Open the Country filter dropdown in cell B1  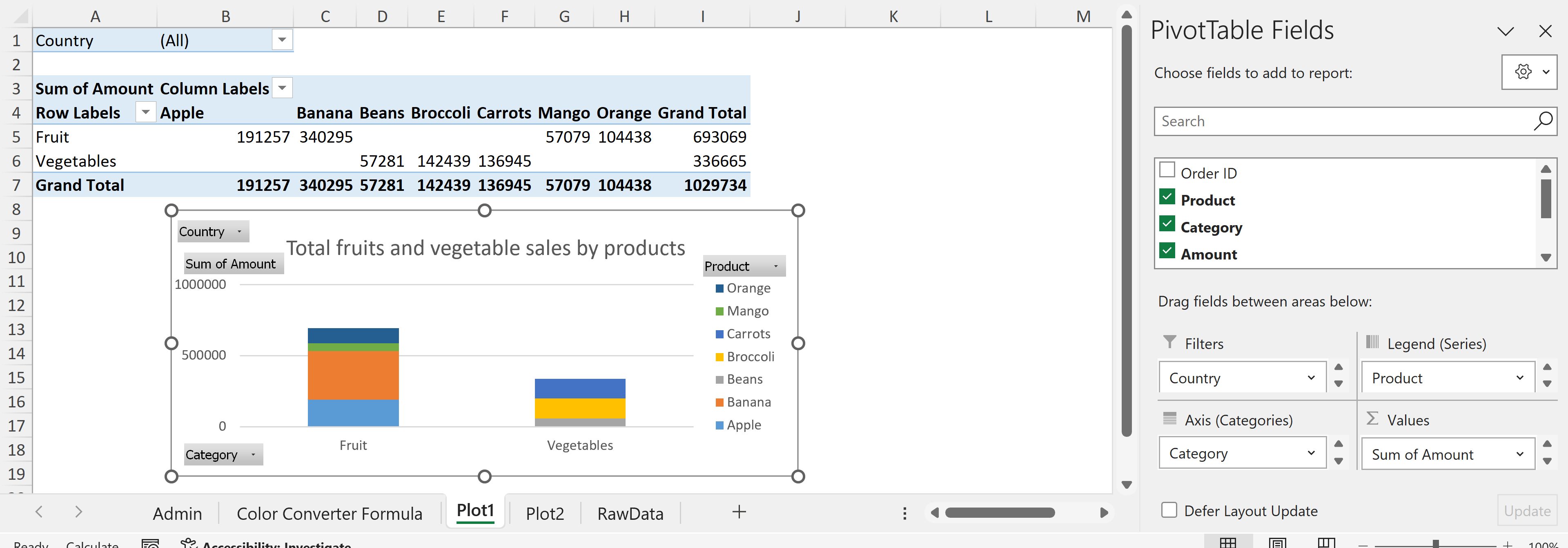282,40
